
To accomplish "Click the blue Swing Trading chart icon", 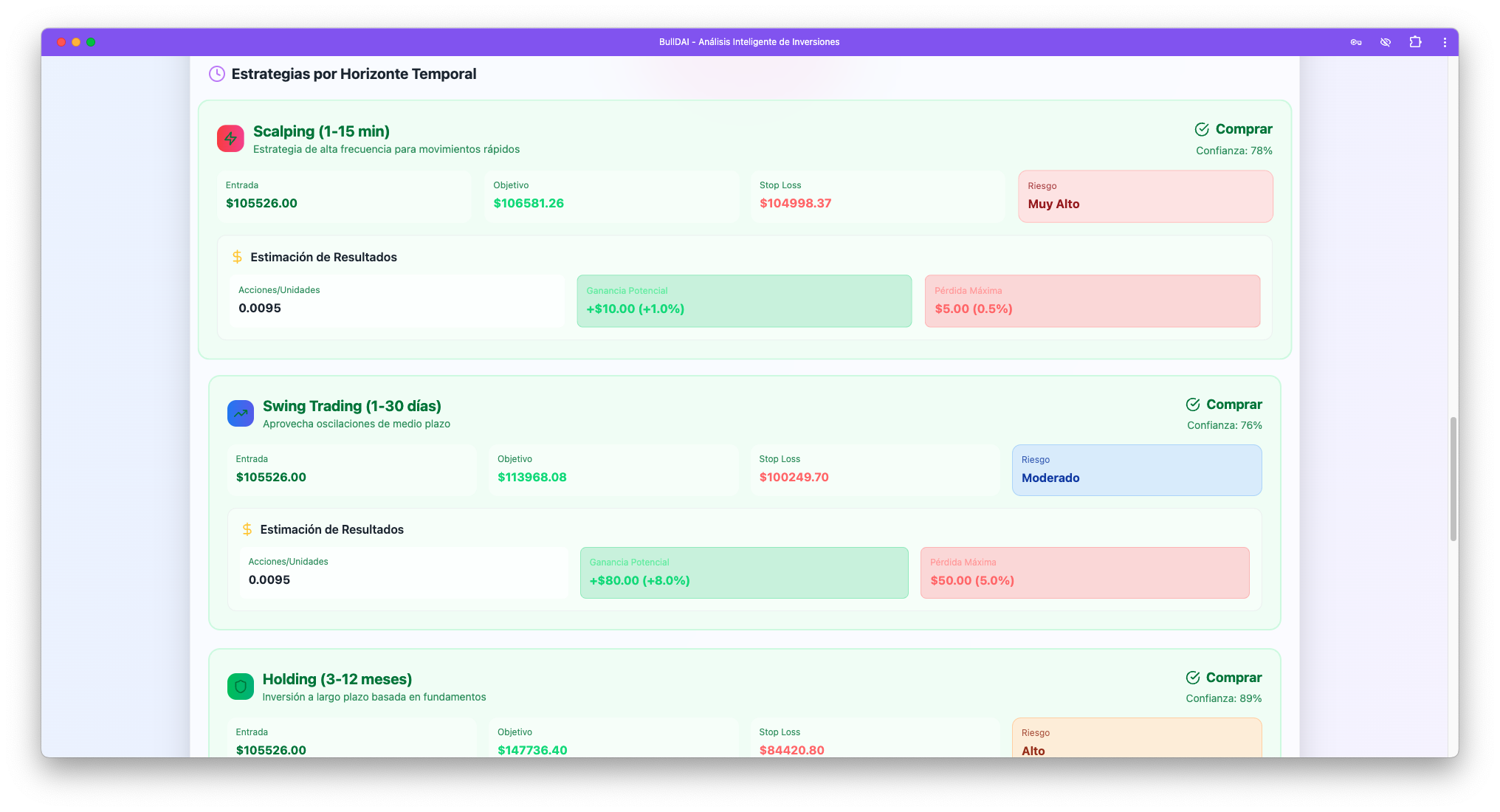I will click(241, 413).
